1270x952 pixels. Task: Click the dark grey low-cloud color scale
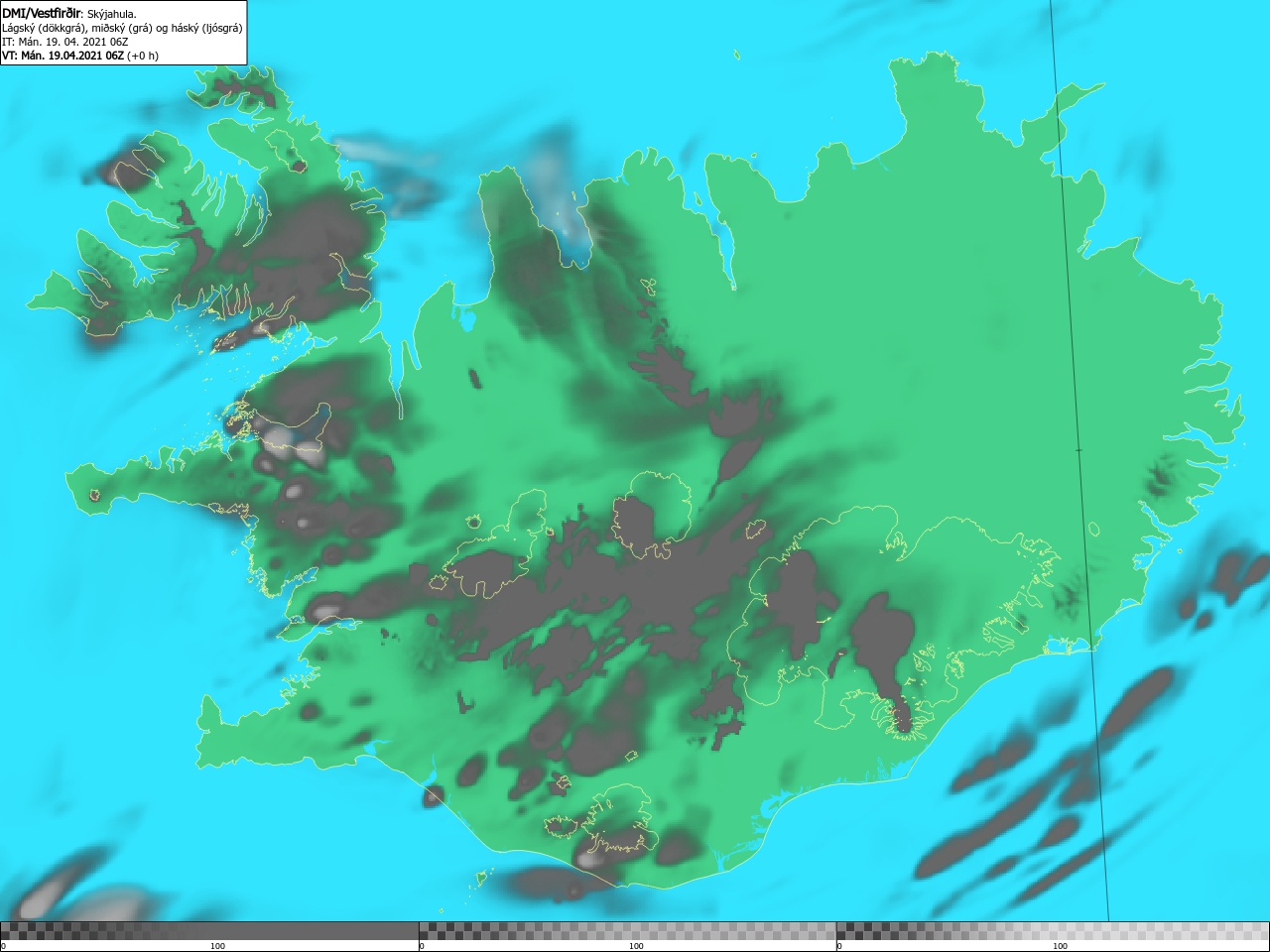tap(209, 930)
